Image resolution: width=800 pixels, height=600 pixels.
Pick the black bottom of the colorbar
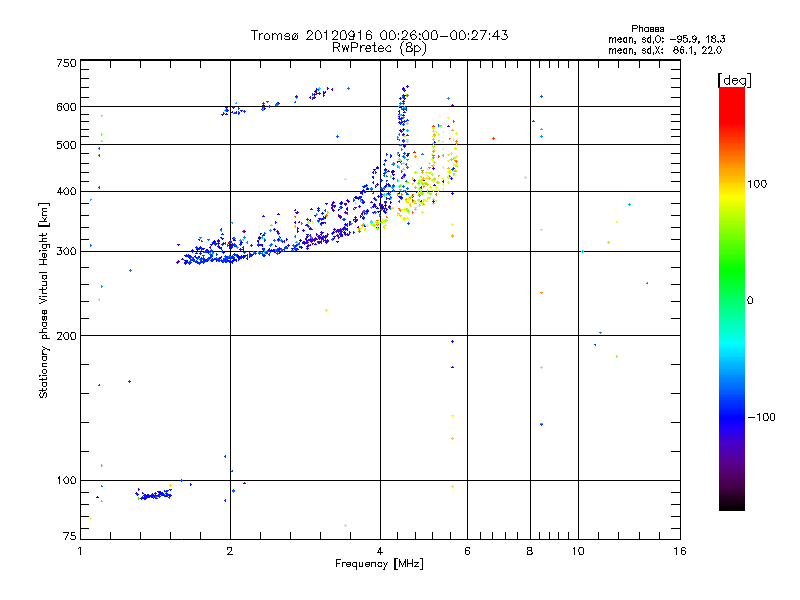pos(732,503)
